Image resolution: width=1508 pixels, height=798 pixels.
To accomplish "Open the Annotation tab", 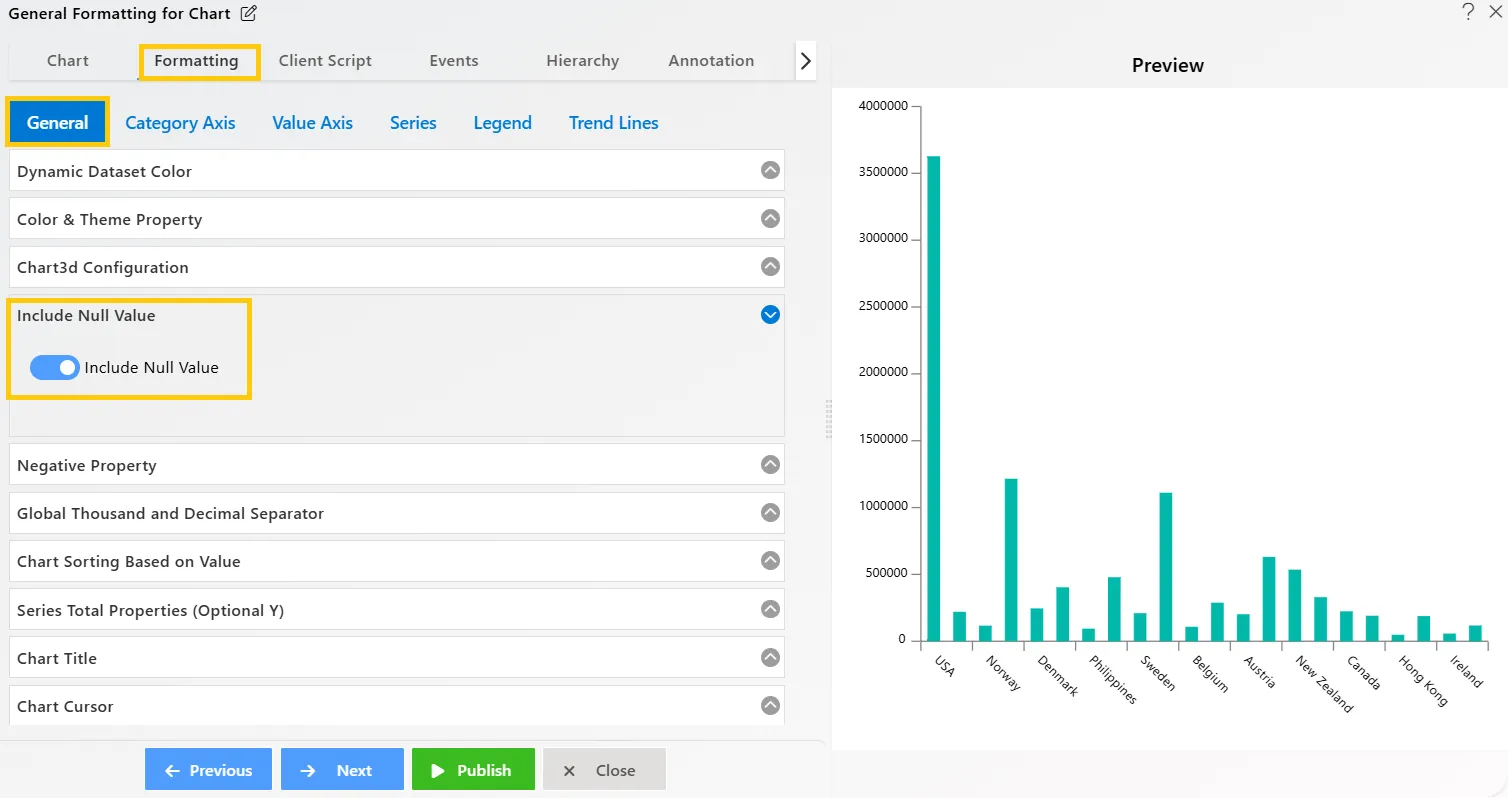I will tap(711, 61).
